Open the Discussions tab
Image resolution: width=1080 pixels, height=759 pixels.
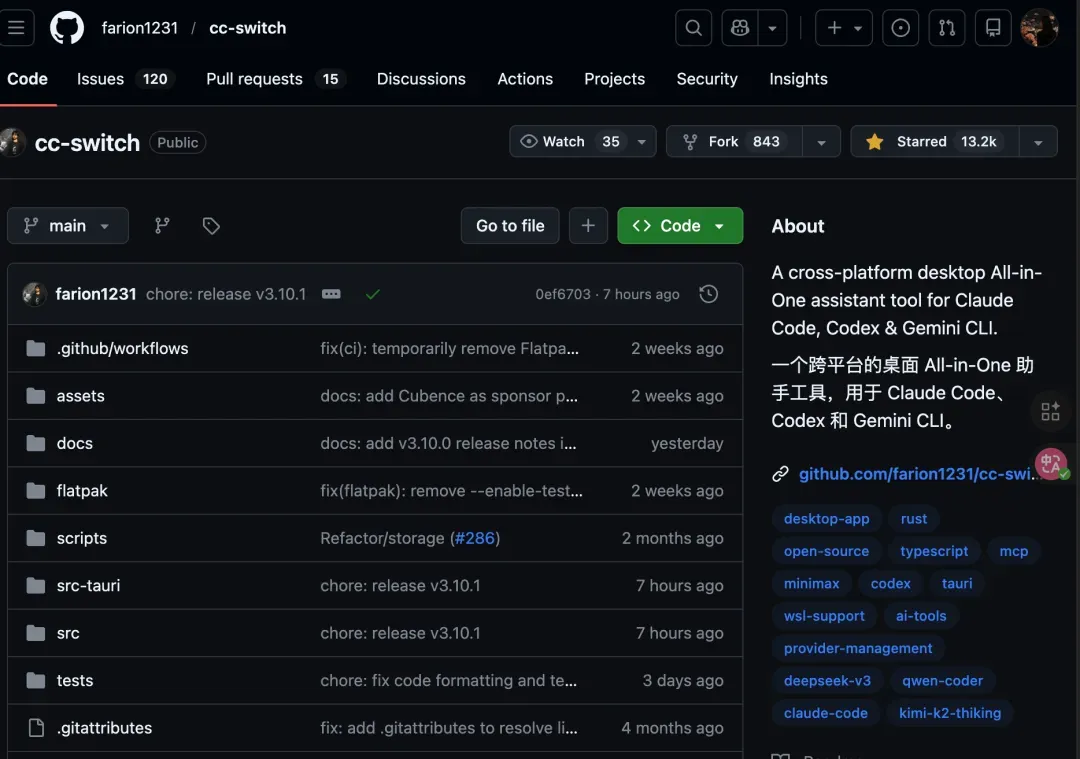[421, 79]
